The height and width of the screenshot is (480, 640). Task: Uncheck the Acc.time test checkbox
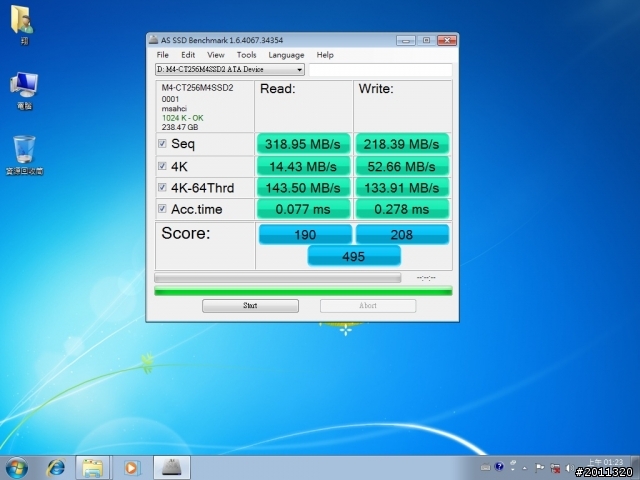[162, 209]
